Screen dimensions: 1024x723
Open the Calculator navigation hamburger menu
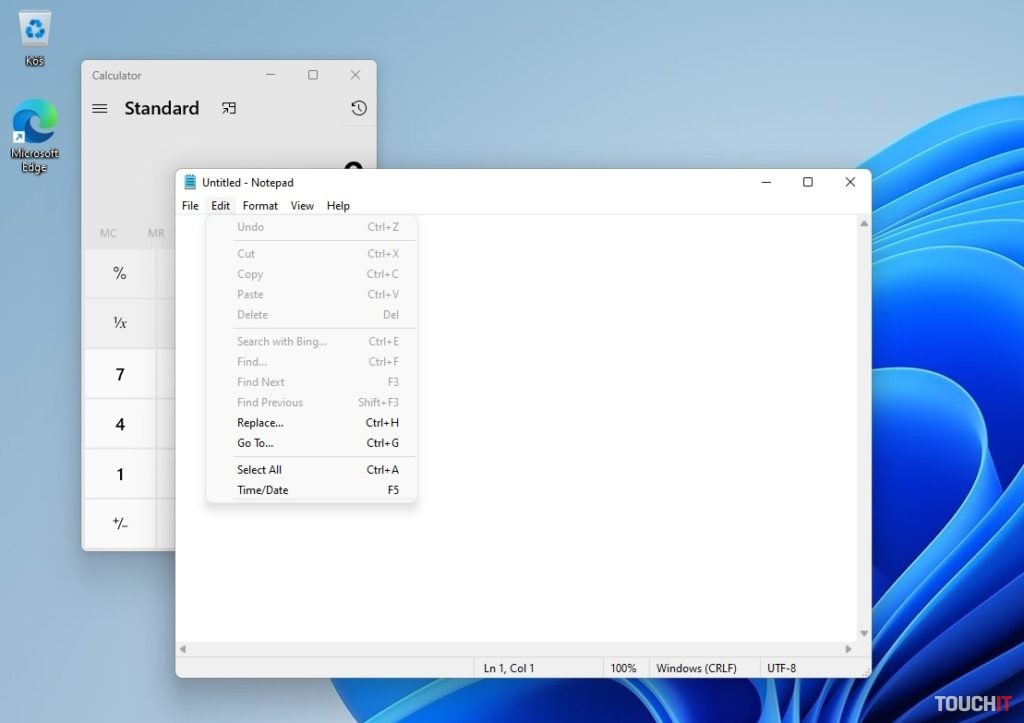[x=99, y=108]
